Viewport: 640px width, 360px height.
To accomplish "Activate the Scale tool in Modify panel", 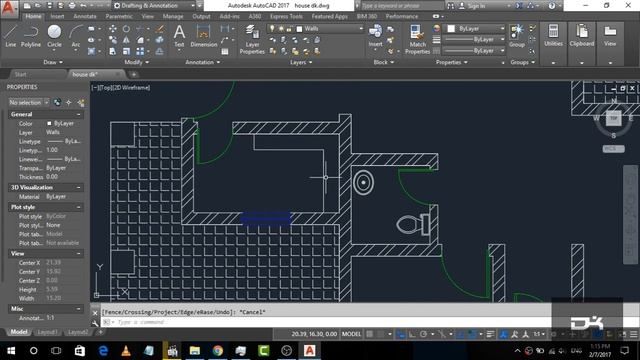I will point(127,51).
